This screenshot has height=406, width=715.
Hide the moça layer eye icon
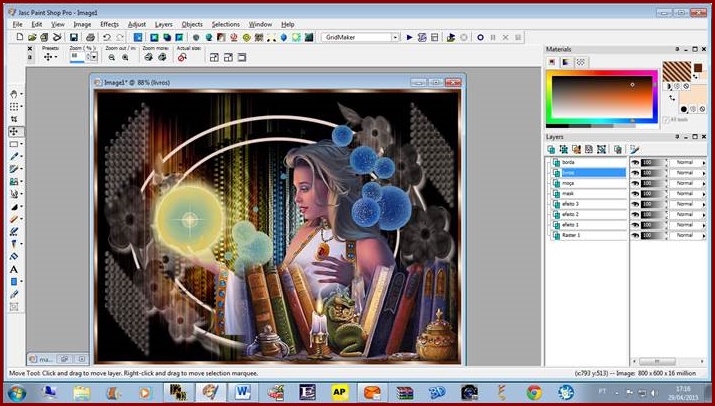635,183
